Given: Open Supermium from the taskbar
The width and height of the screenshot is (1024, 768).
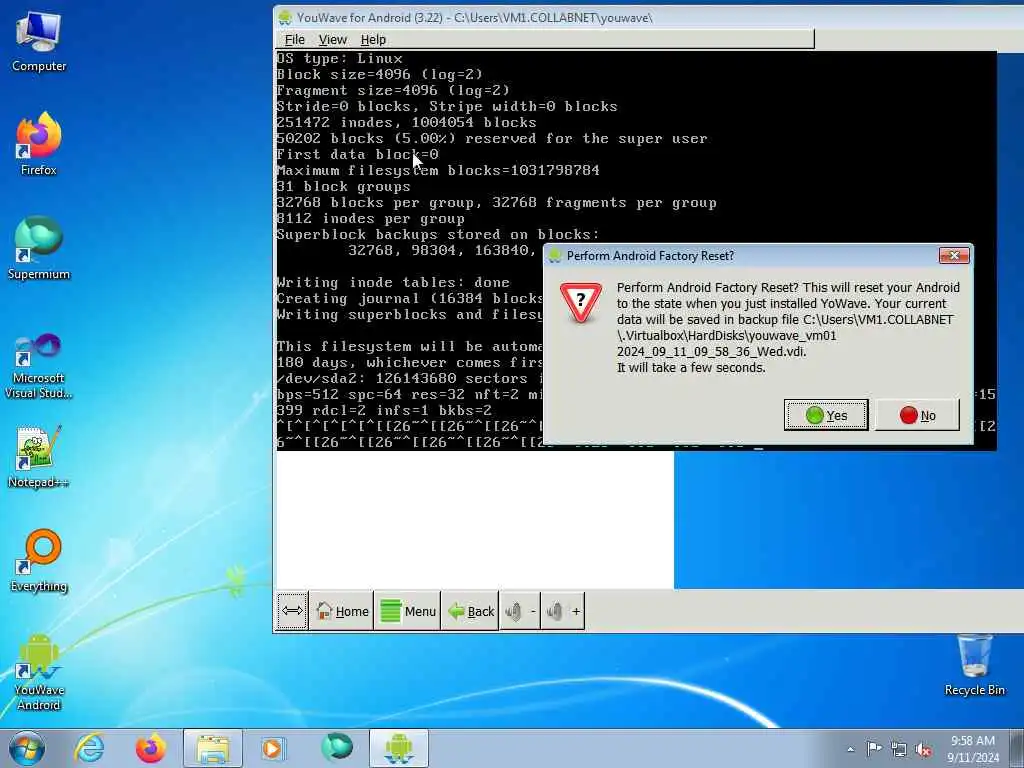Looking at the screenshot, I should [337, 748].
